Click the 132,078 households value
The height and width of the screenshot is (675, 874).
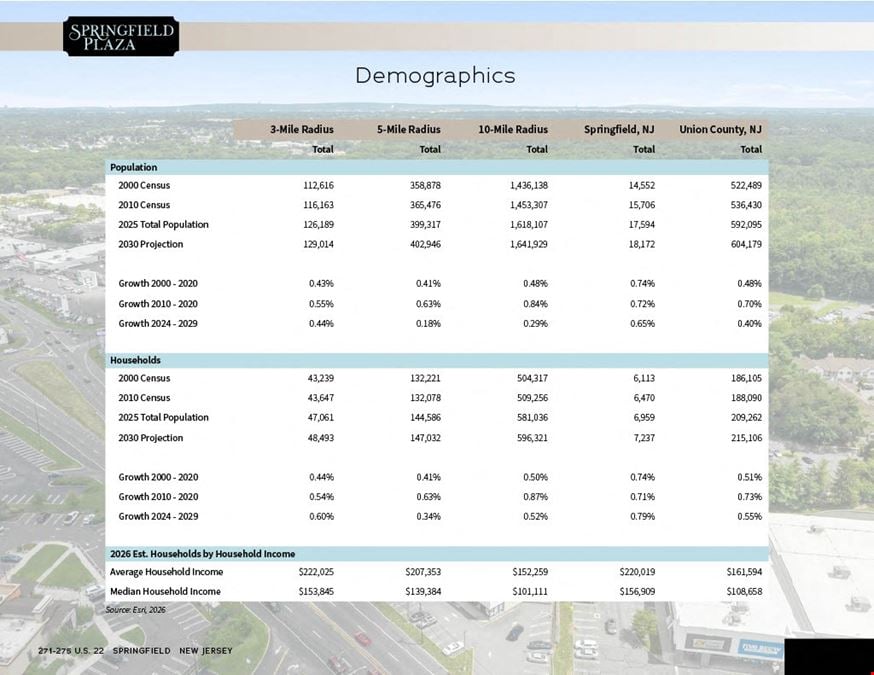pyautogui.click(x=425, y=398)
